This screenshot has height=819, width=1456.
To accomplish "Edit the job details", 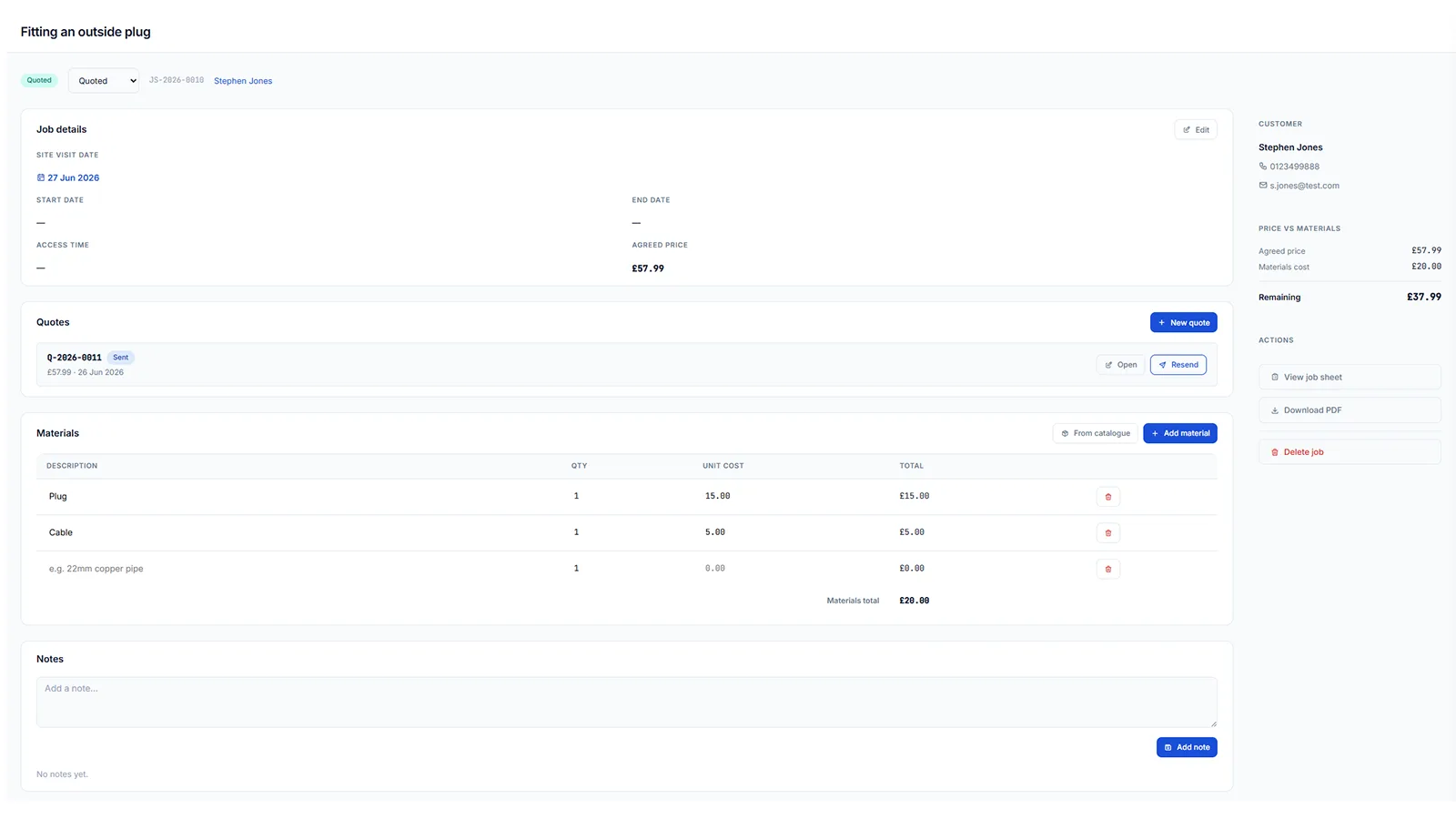I will click(1196, 130).
